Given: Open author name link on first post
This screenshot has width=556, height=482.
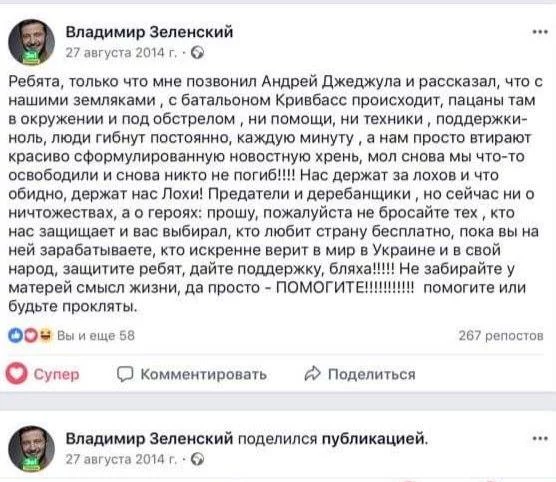Looking at the screenshot, I should tap(149, 32).
